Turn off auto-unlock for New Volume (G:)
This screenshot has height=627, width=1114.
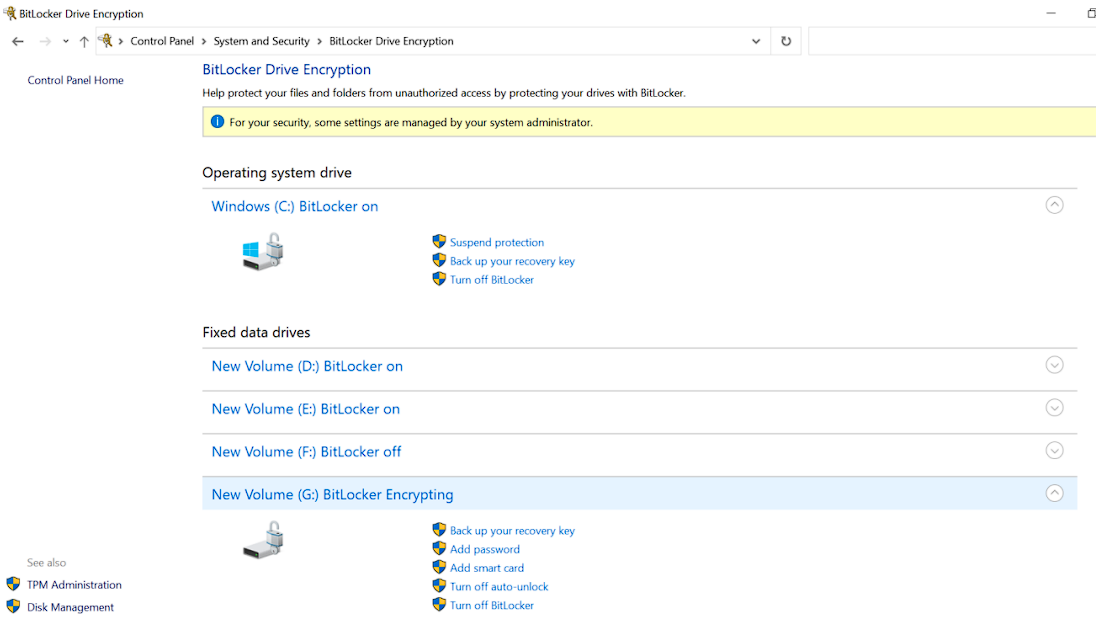pyautogui.click(x=498, y=586)
